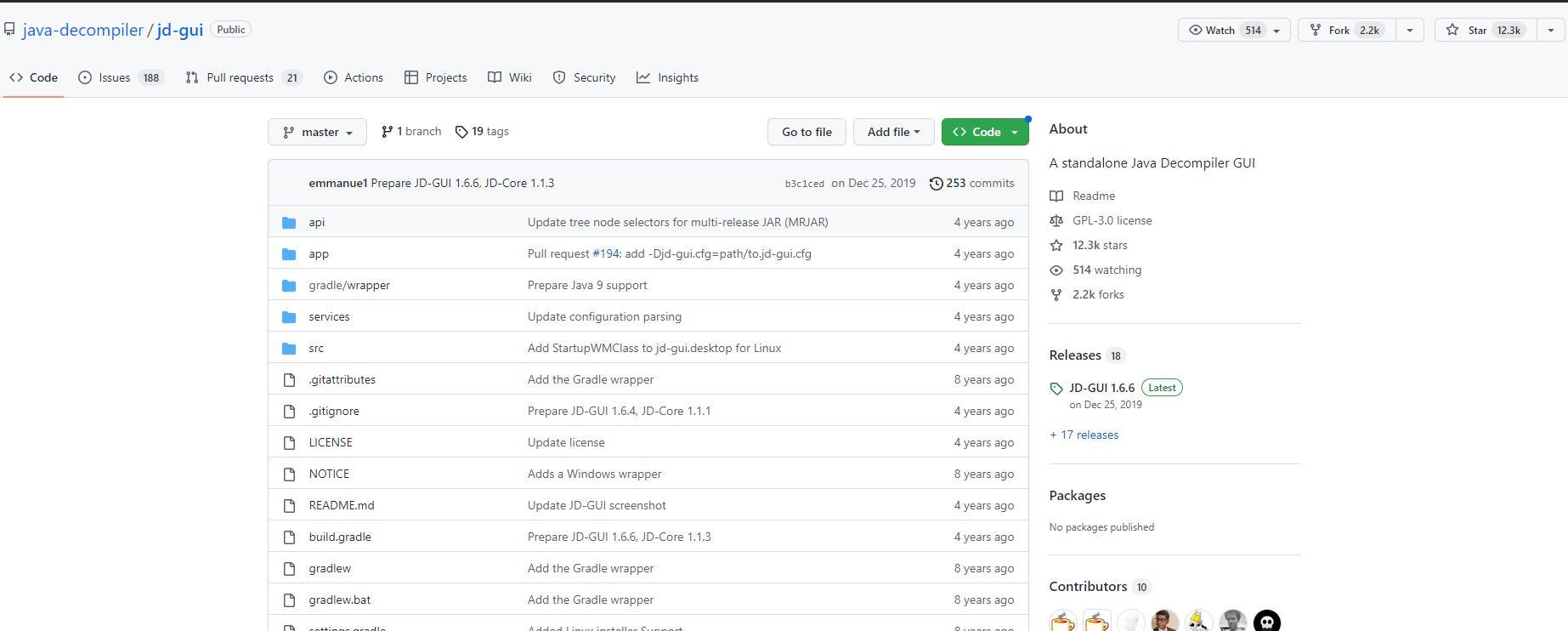Click the README.md file icon
Viewport: 1568px width, 631px height.
289,506
